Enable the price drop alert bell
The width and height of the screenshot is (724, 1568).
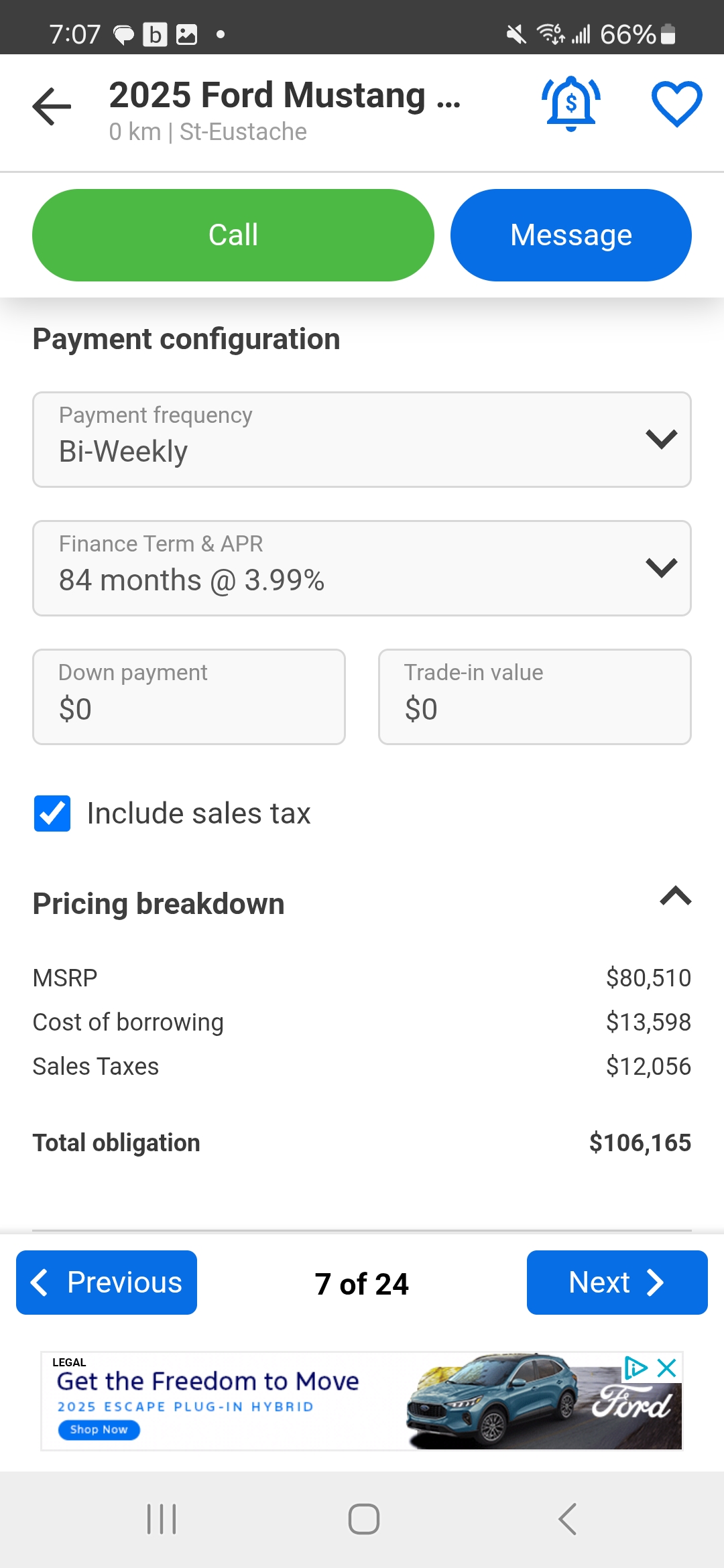pos(570,104)
